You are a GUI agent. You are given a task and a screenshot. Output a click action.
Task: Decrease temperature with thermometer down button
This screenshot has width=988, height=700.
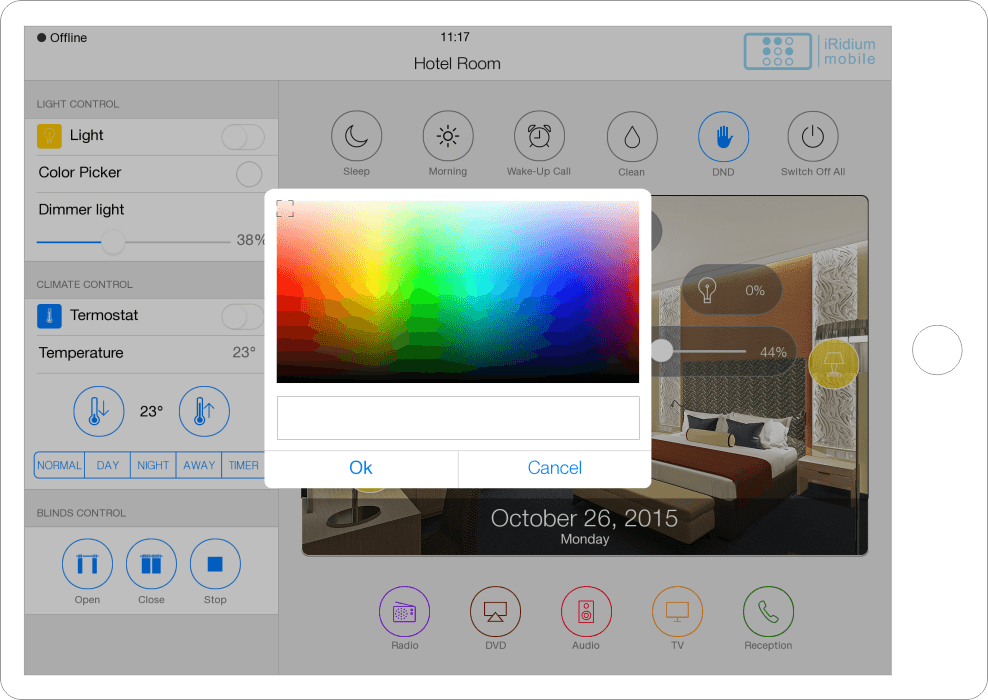(98, 411)
